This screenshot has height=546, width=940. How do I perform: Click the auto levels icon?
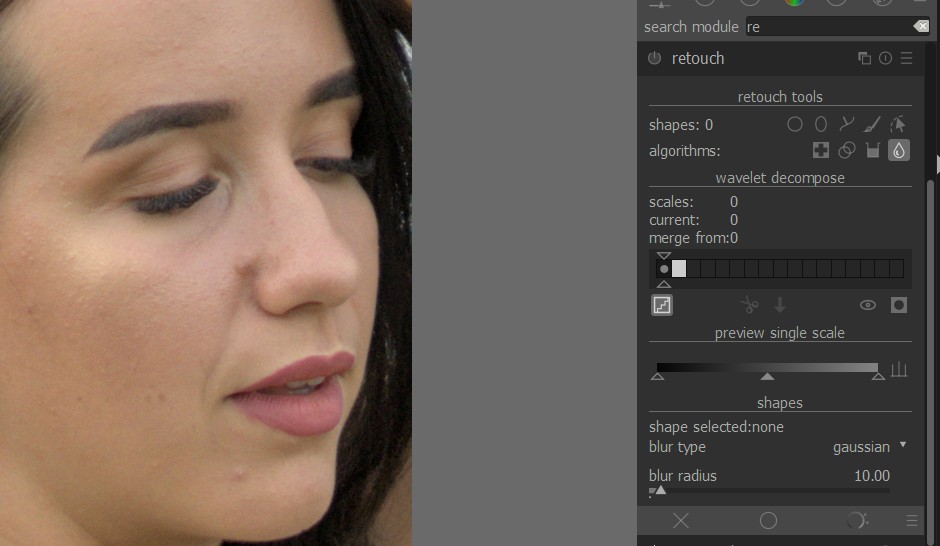coord(899,369)
